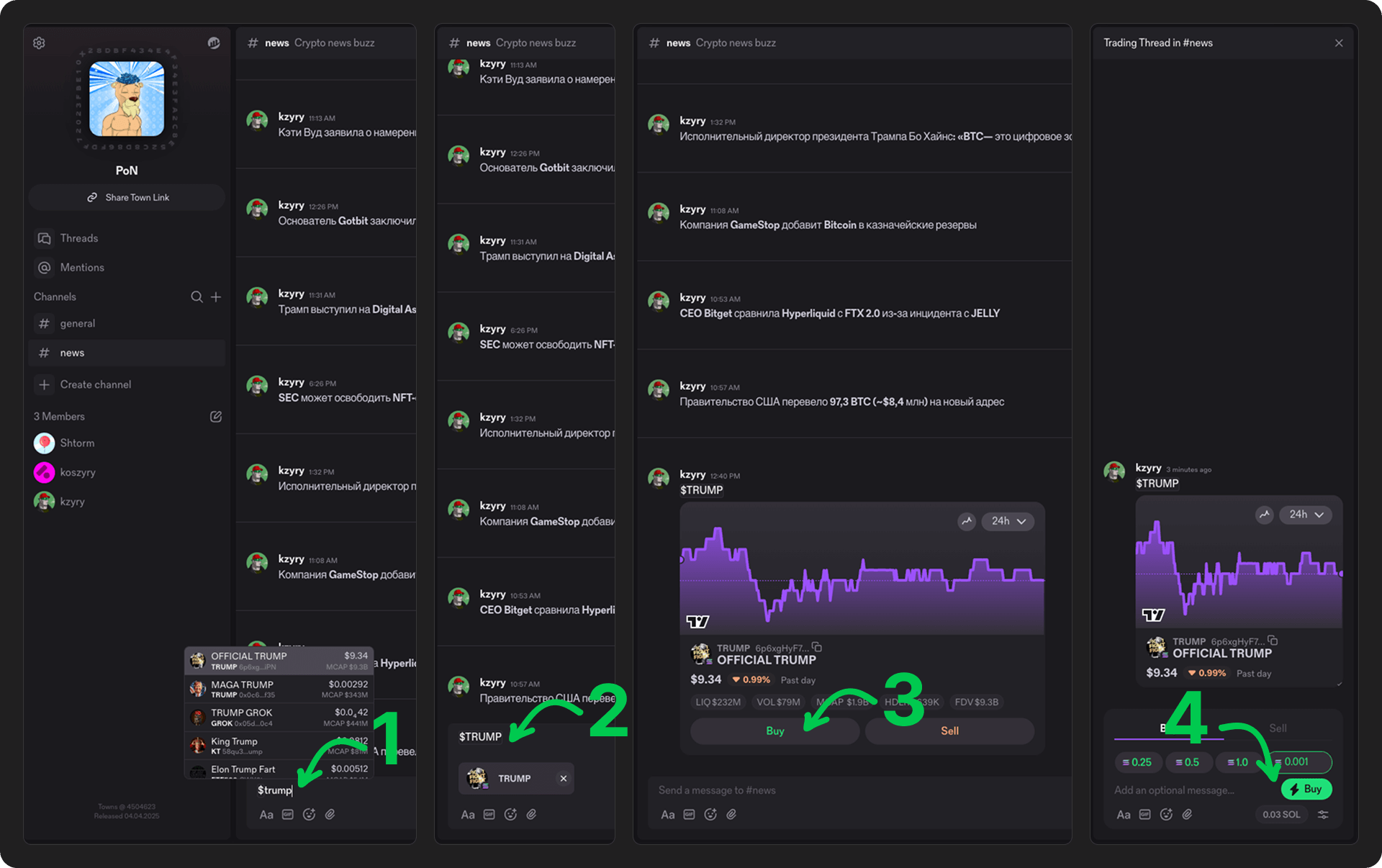
Task: Toggle chart type icon in #news channel chart
Action: [x=967, y=521]
